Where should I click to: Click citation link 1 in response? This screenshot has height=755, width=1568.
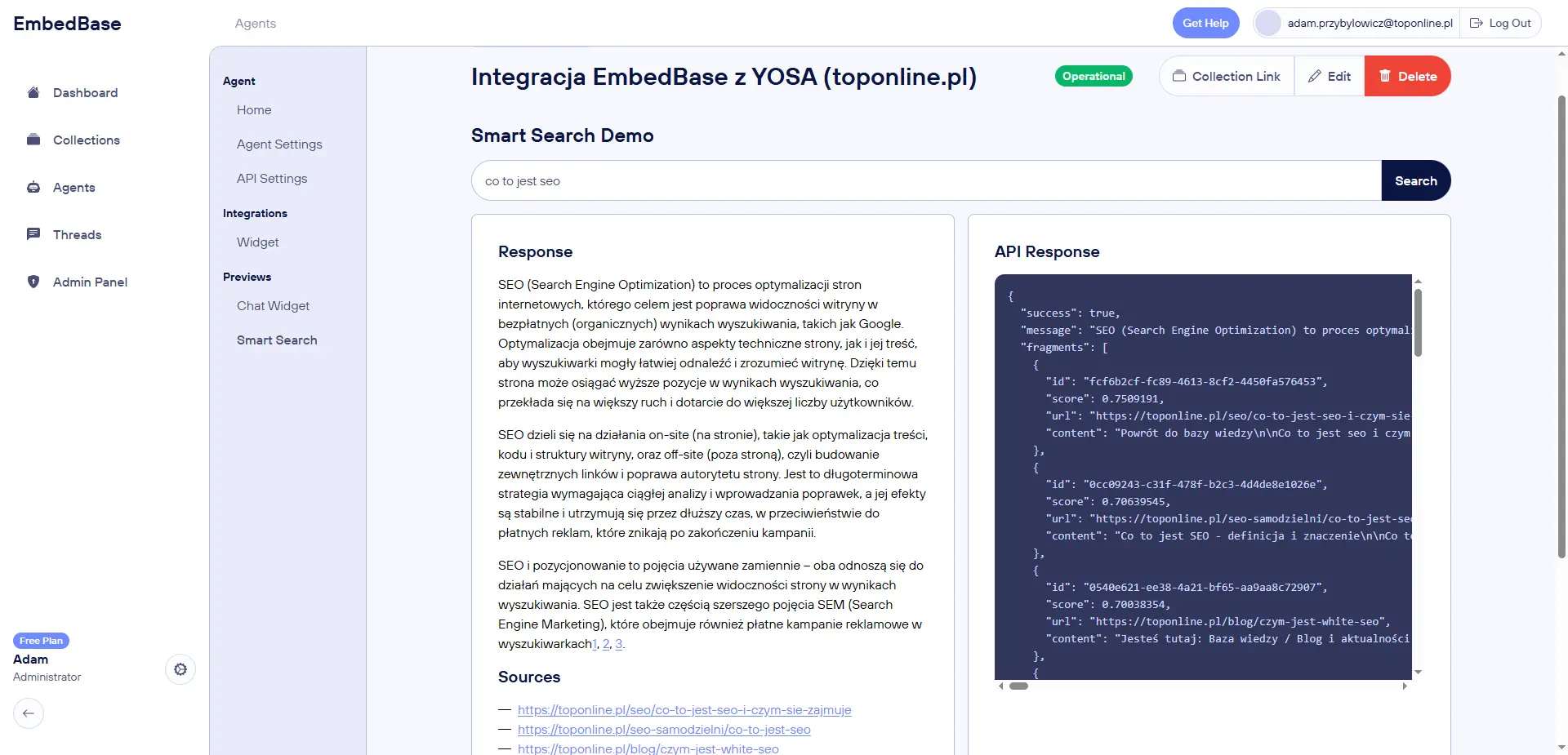pos(595,644)
